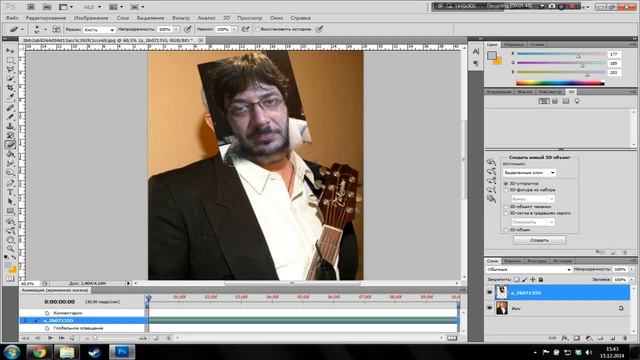Open Источник dropdown Выделенные слои
This screenshot has height=360, width=640.
coord(529,173)
